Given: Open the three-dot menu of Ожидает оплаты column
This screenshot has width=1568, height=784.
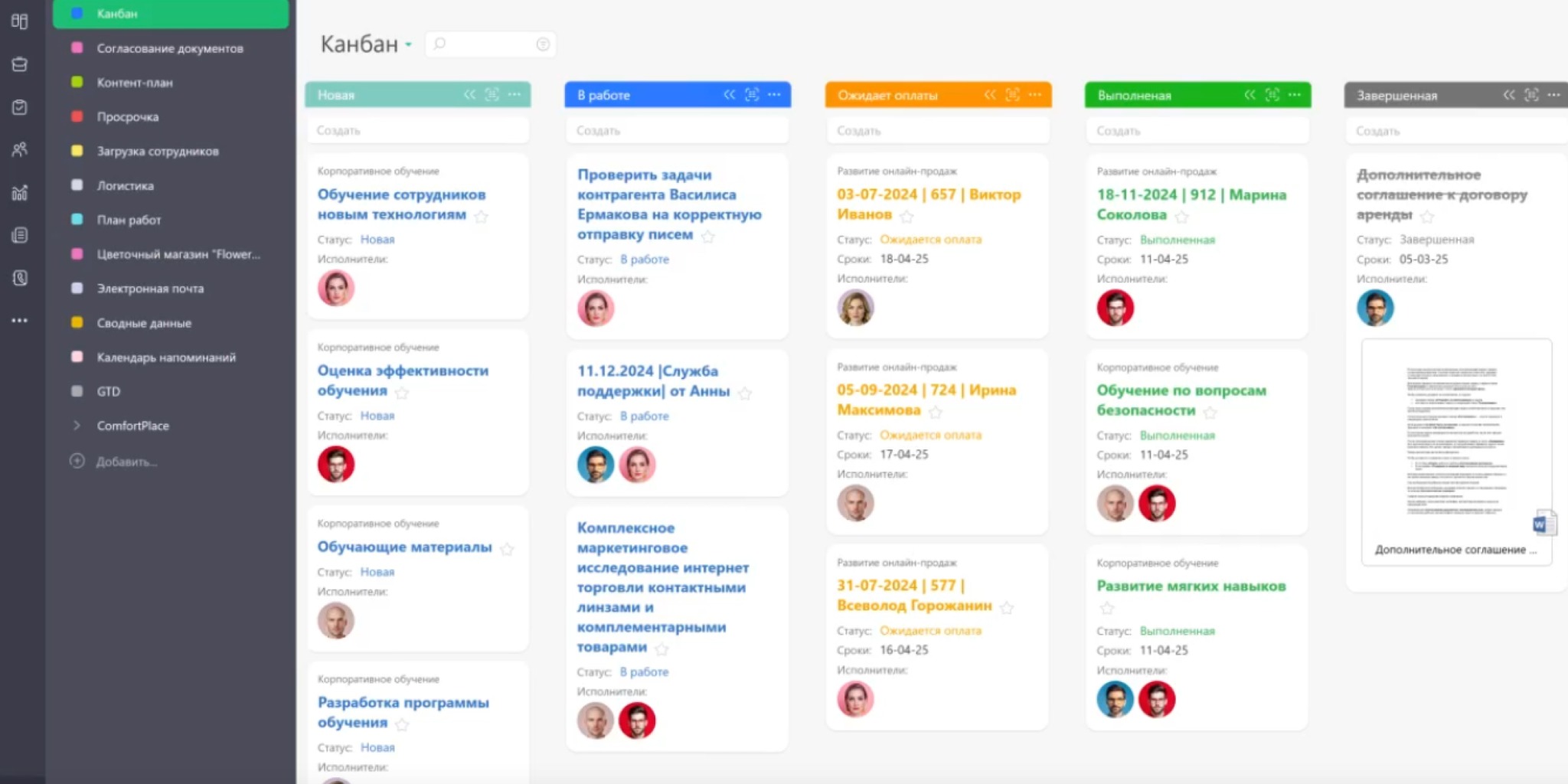Looking at the screenshot, I should [1034, 94].
